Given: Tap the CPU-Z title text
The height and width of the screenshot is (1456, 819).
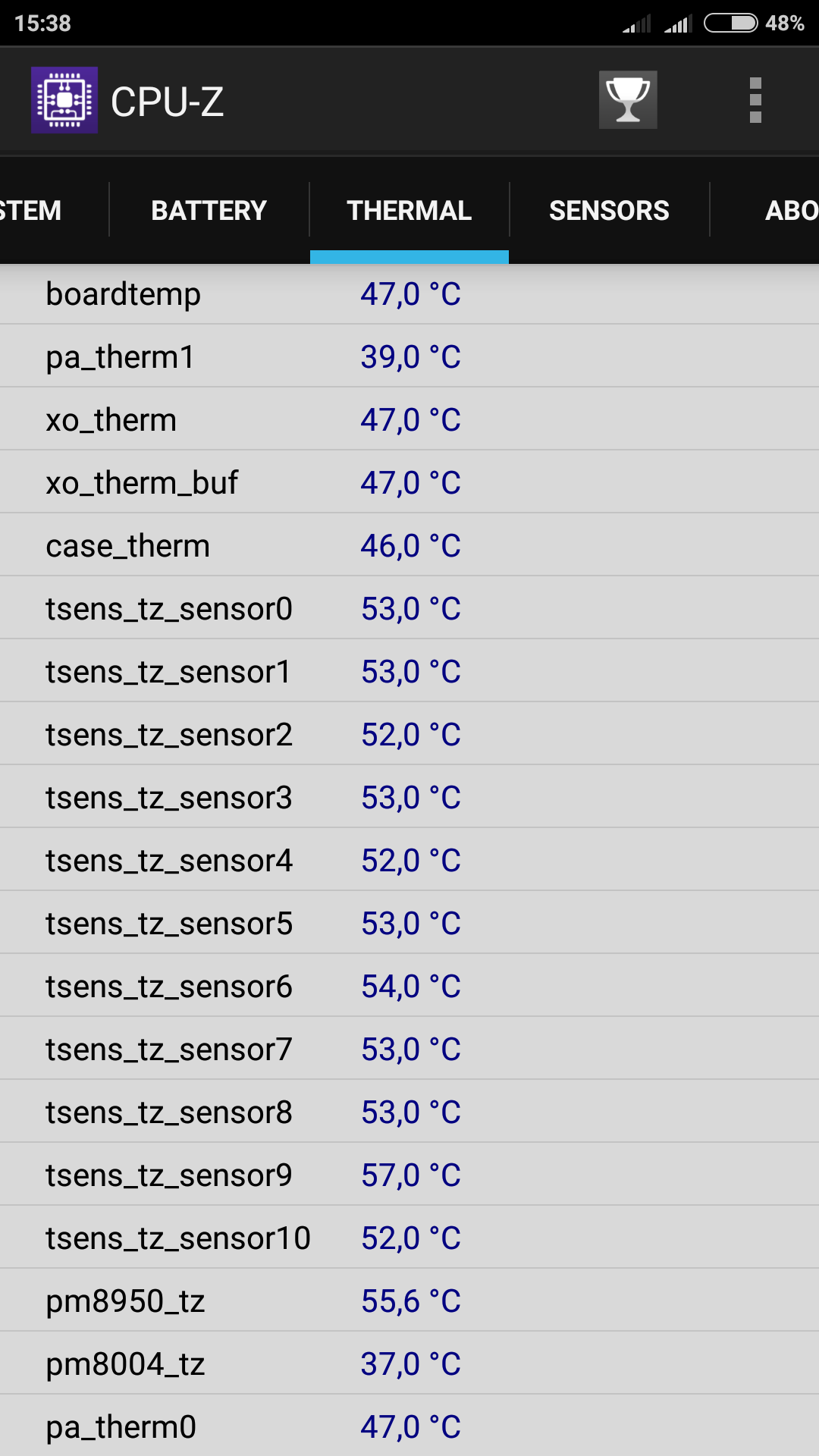Looking at the screenshot, I should click(168, 102).
